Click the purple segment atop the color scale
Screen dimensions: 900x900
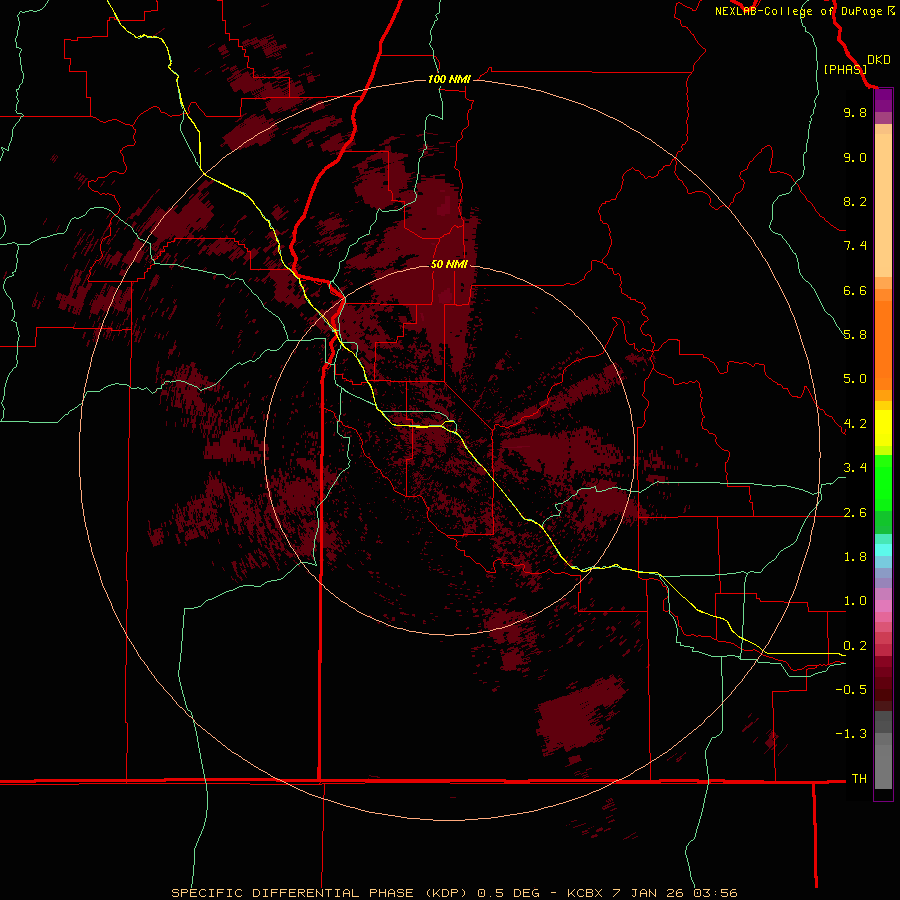point(883,101)
